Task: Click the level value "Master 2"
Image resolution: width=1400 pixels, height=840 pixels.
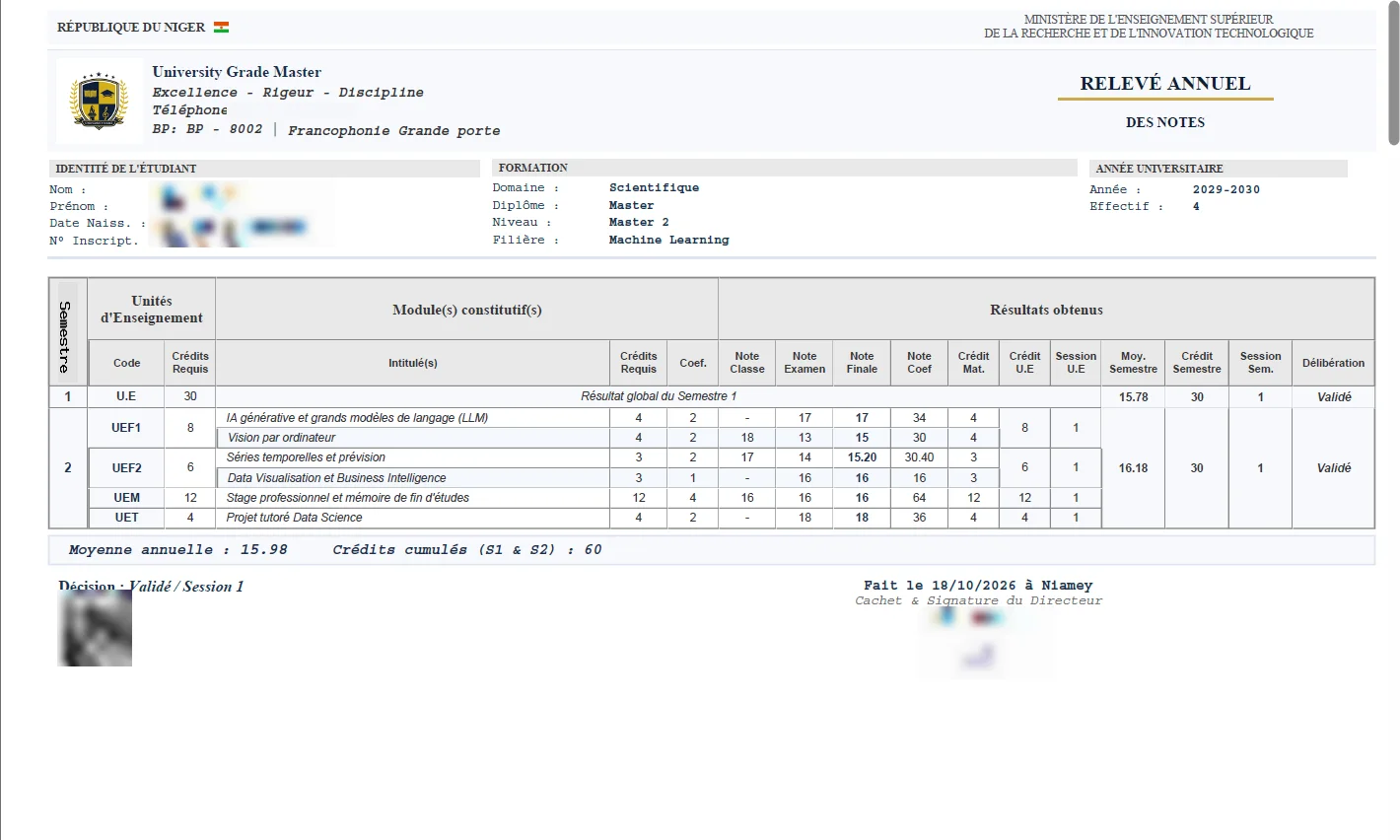Action: (639, 223)
